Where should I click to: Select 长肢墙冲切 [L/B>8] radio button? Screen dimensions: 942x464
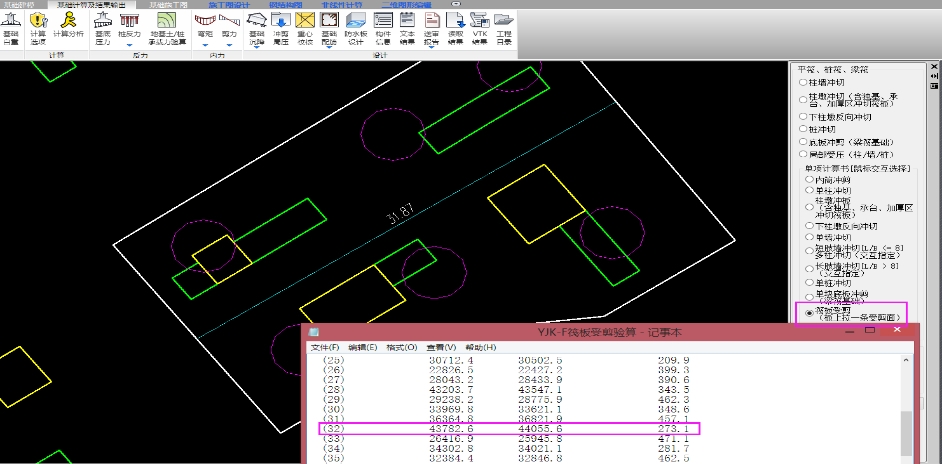point(809,268)
